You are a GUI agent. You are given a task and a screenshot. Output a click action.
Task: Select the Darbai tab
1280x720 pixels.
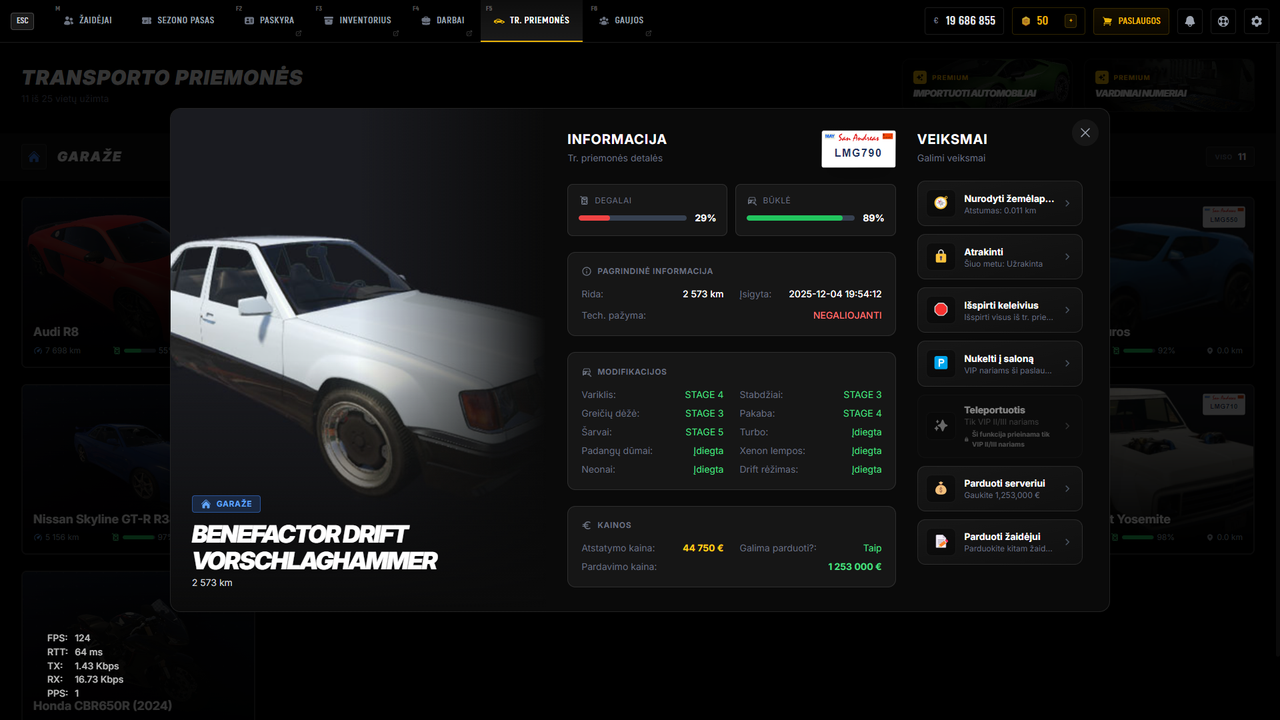442,21
